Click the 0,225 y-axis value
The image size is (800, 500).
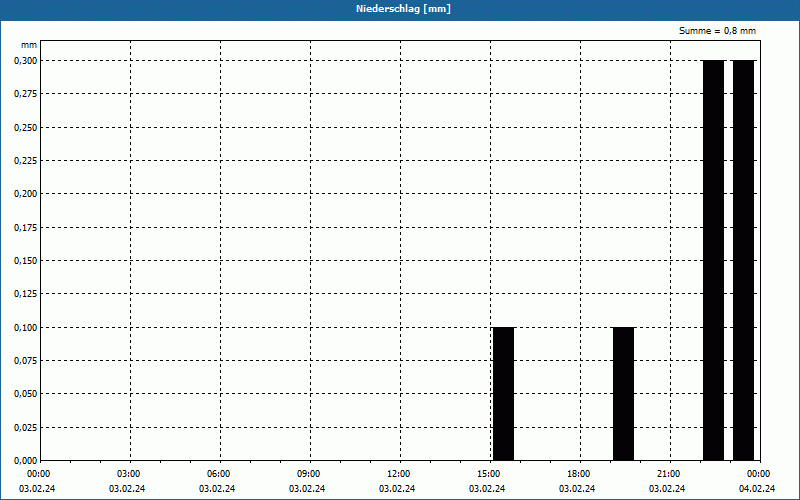tap(26, 161)
